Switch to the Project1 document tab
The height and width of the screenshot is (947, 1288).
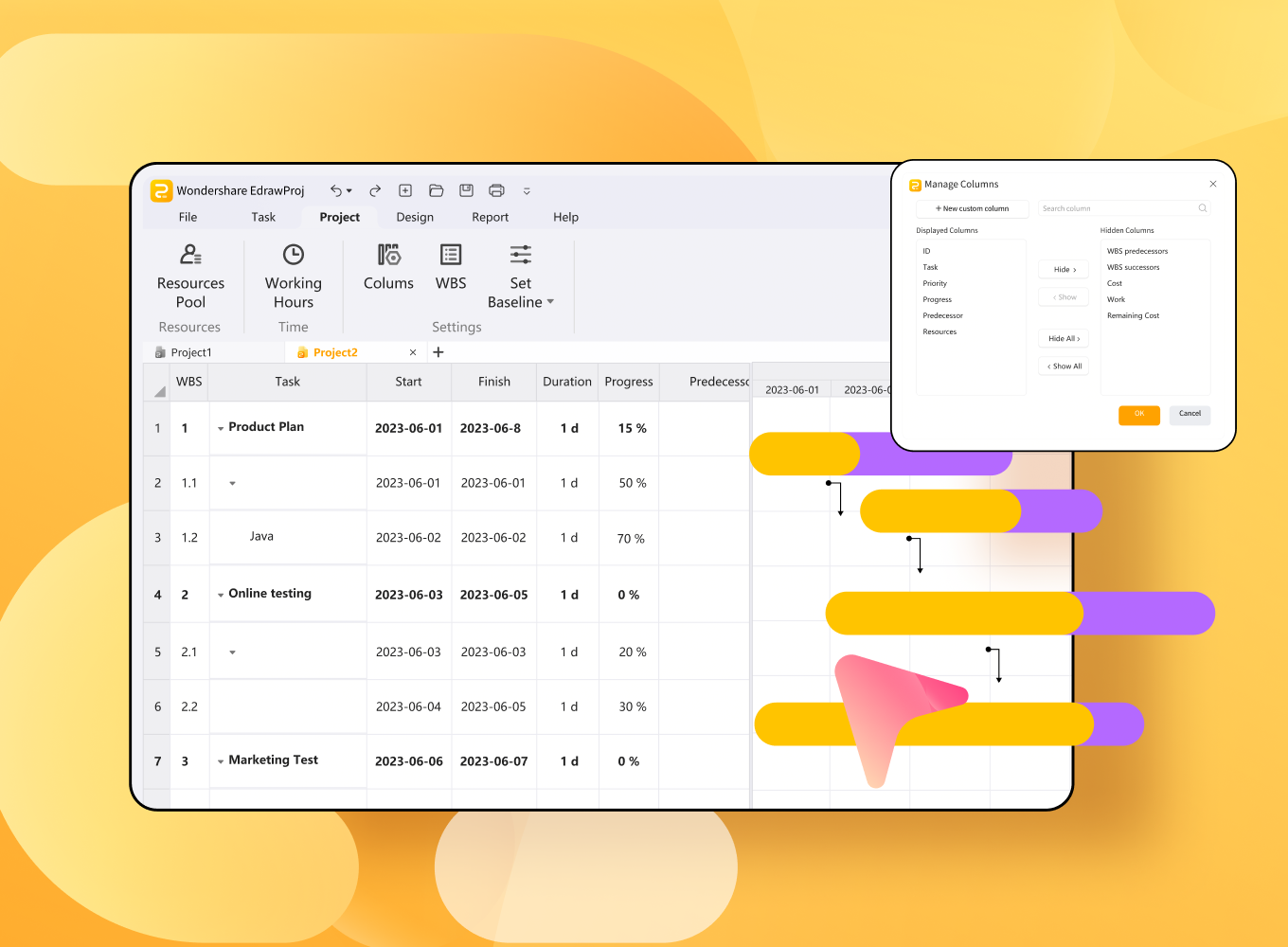[x=213, y=352]
